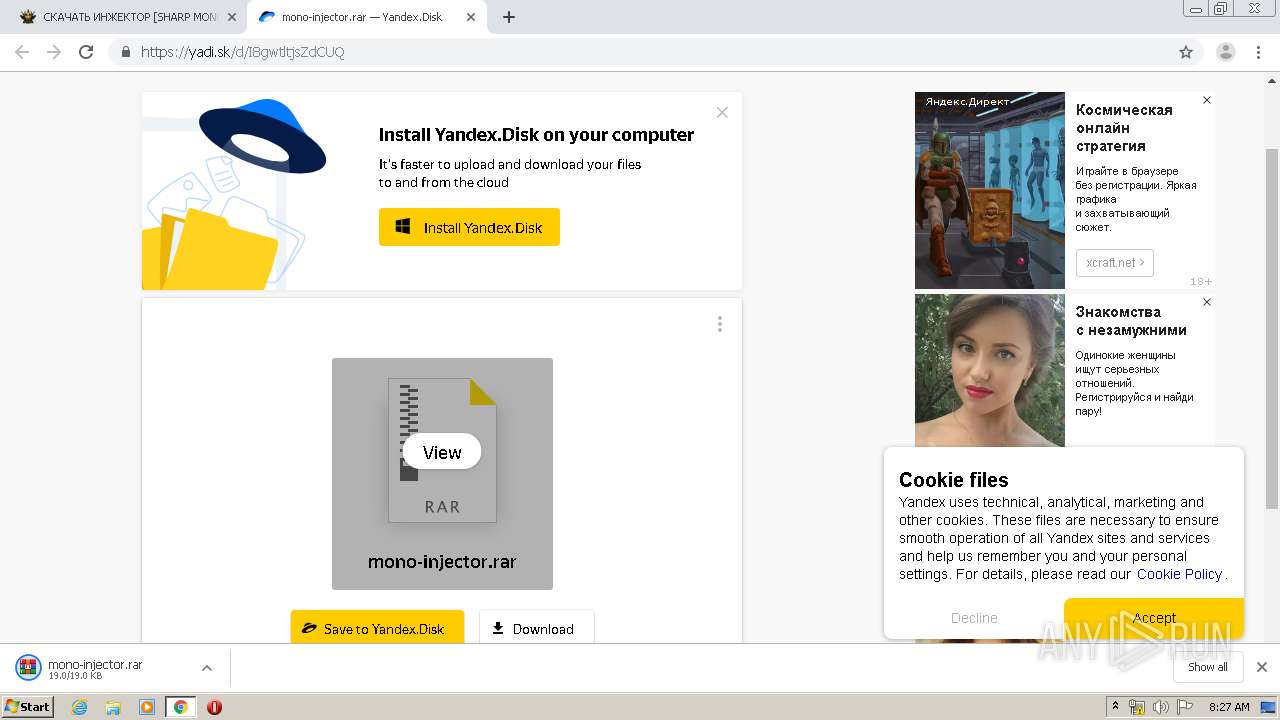The width and height of the screenshot is (1280, 720).
Task: View site lock information
Action: [126, 52]
